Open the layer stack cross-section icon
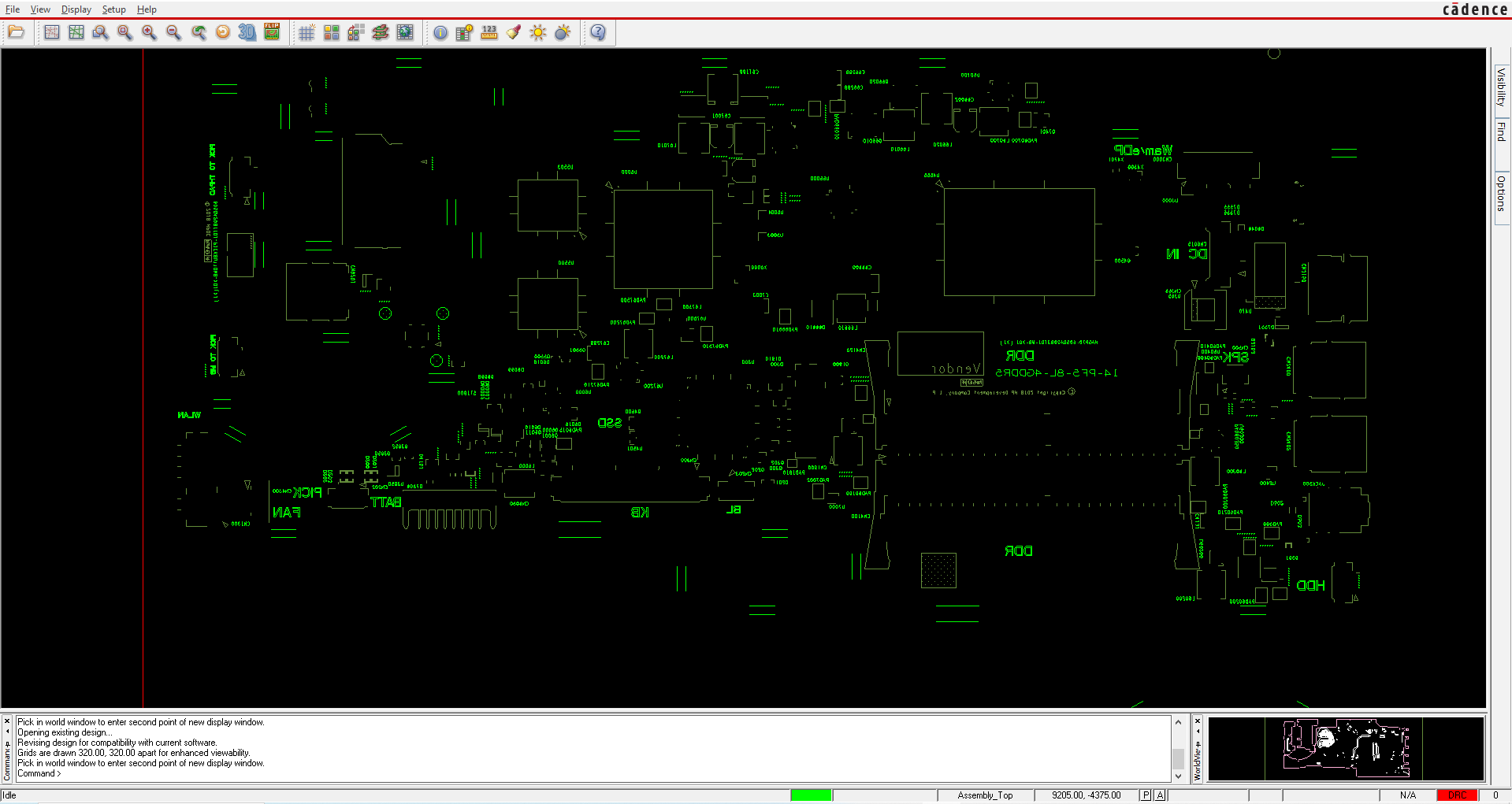 pyautogui.click(x=381, y=32)
